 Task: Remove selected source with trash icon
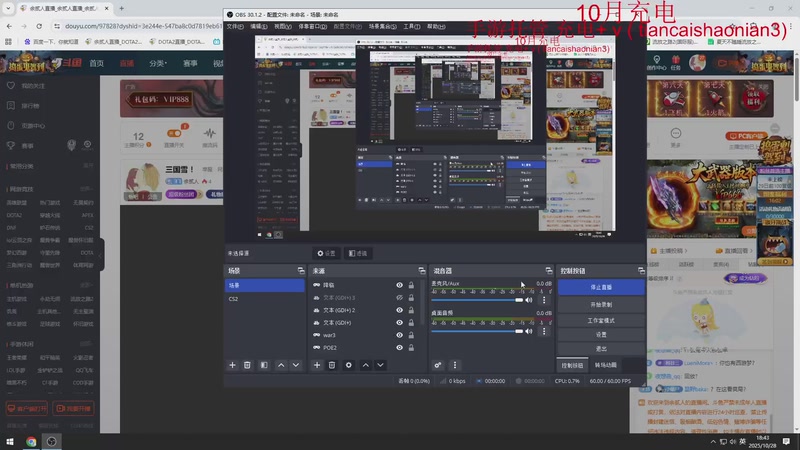pyautogui.click(x=332, y=365)
